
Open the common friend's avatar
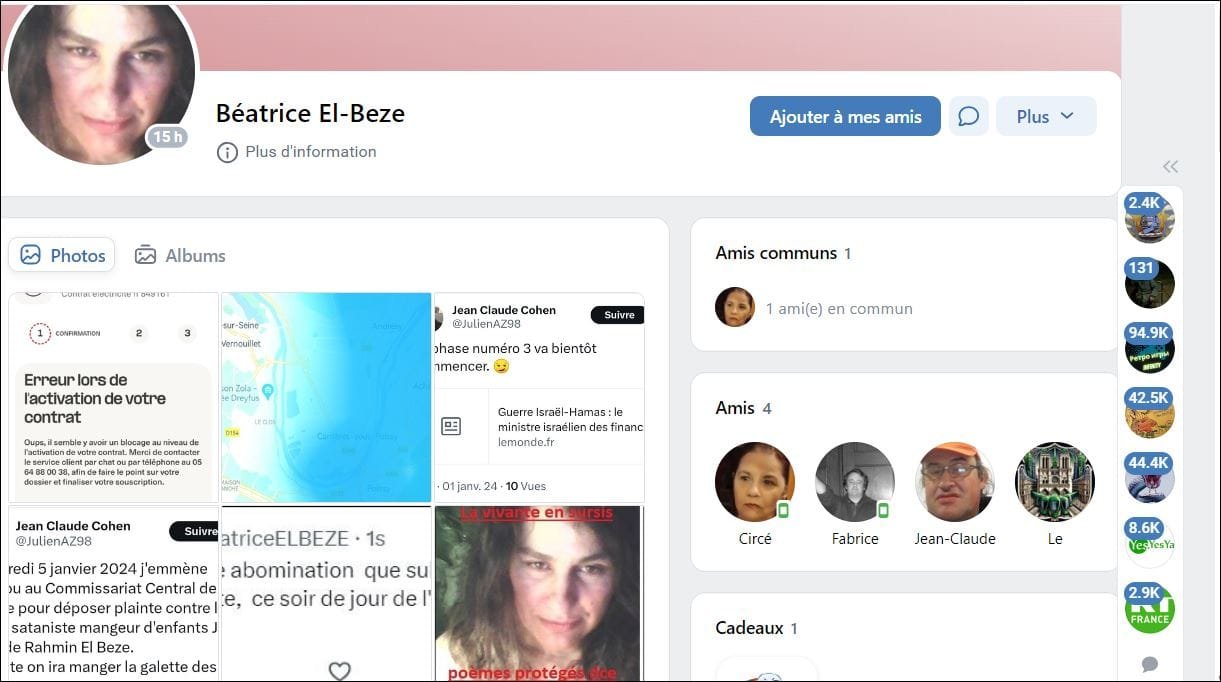[735, 308]
